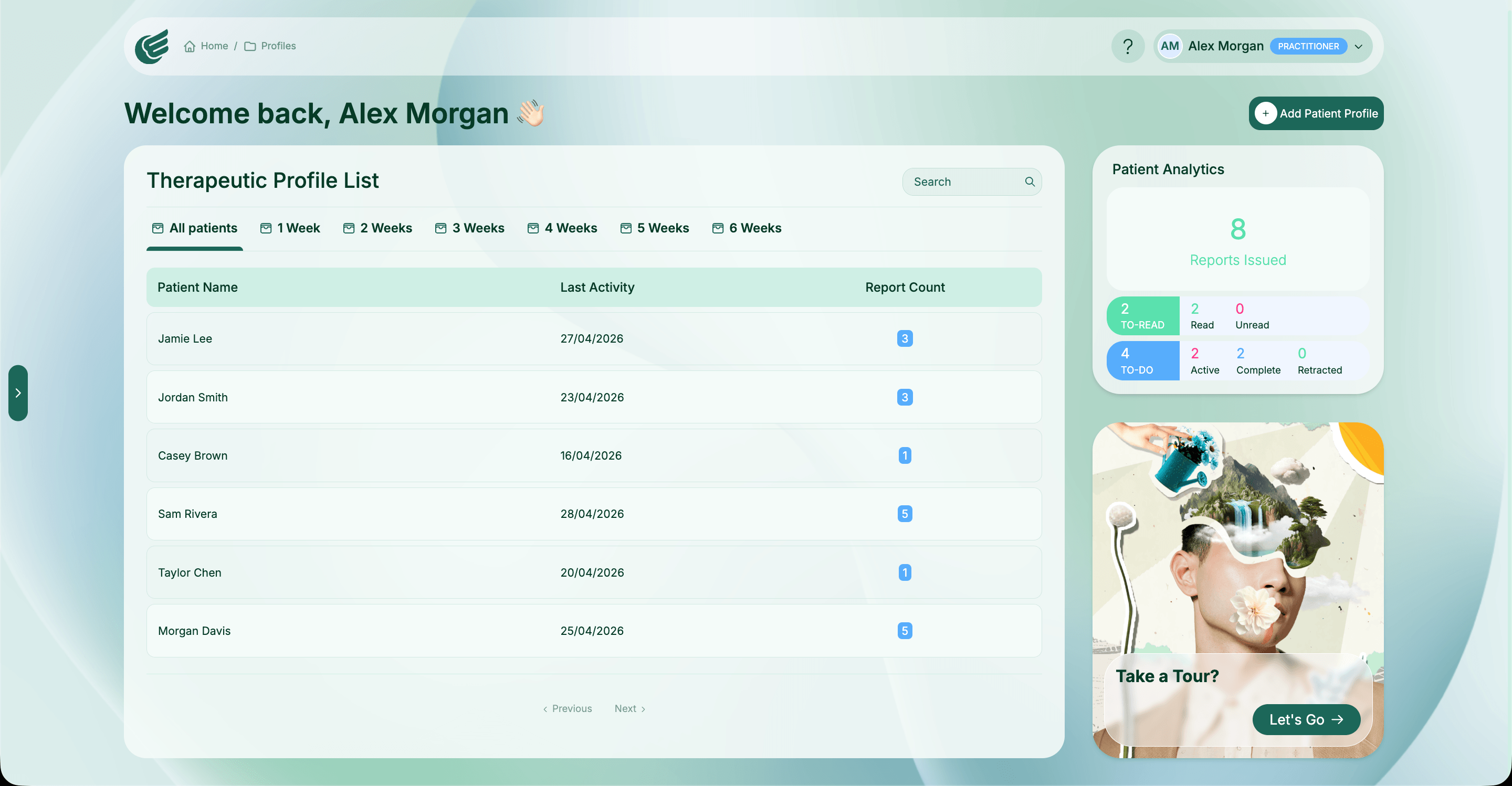Switch to the 1 Week tab

click(290, 228)
